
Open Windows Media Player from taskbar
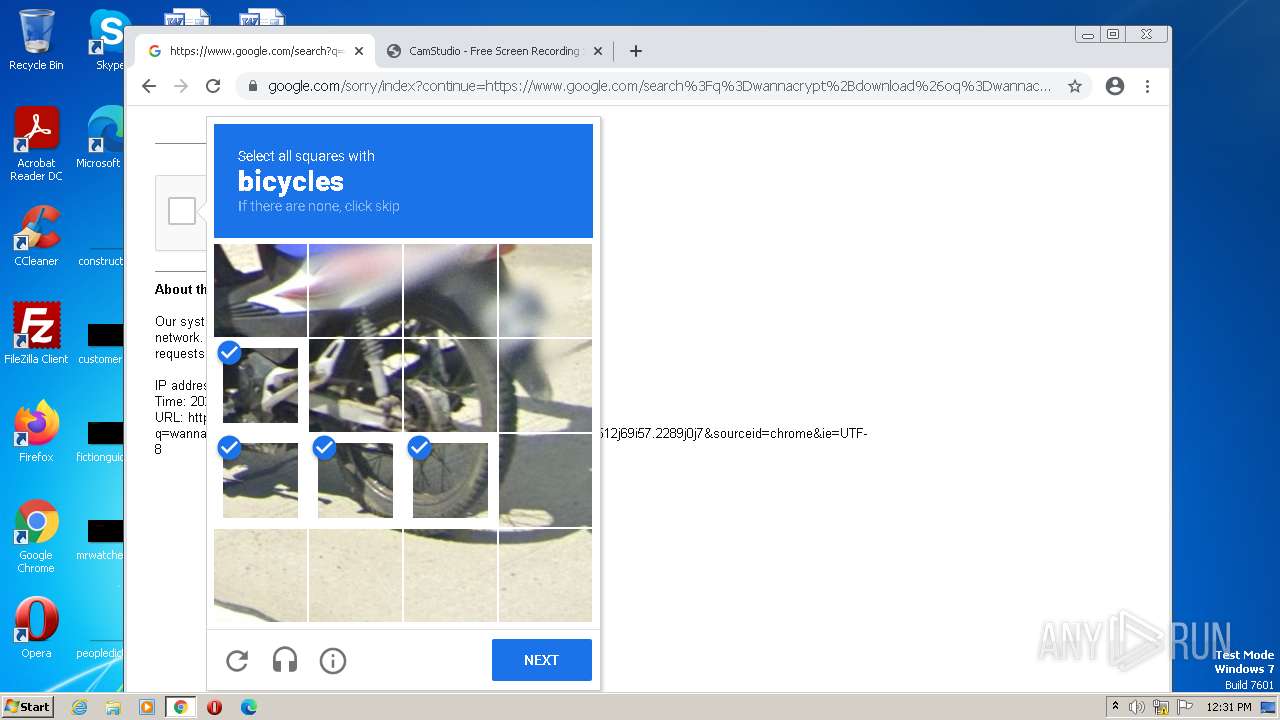tap(147, 707)
